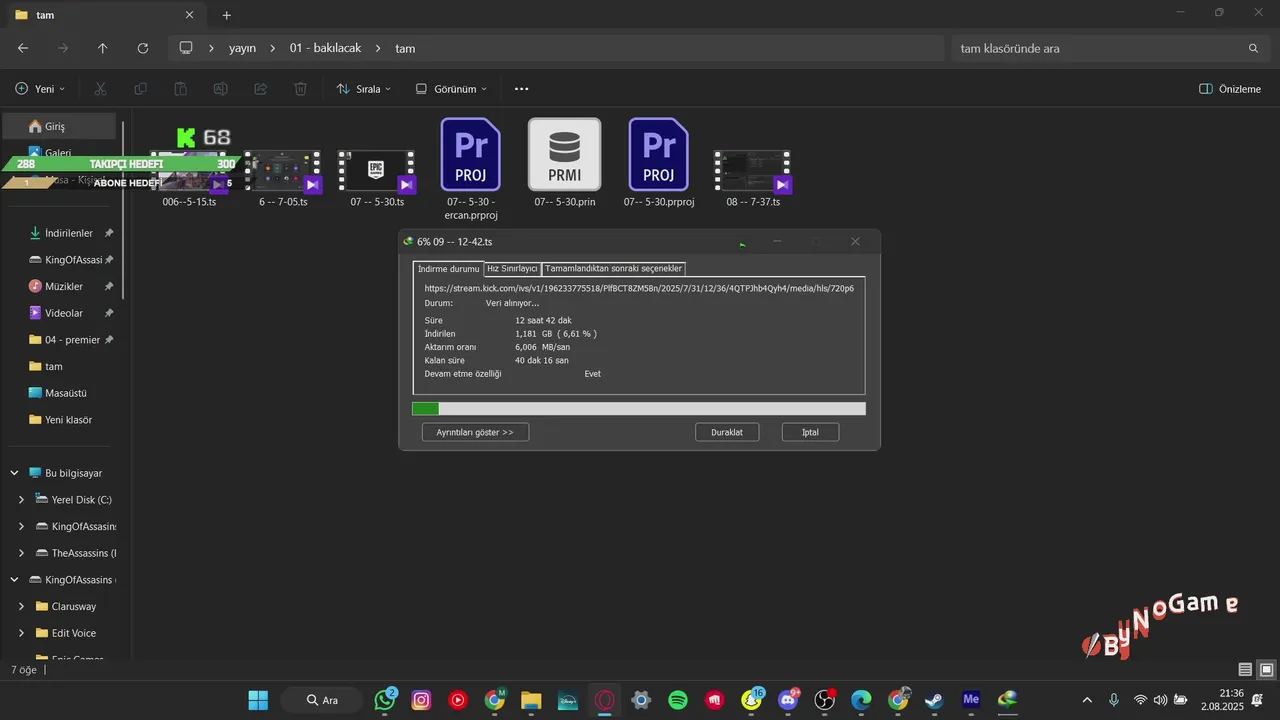Open the Sırala sort dropdown
This screenshot has height=720, width=1280.
pyautogui.click(x=363, y=89)
